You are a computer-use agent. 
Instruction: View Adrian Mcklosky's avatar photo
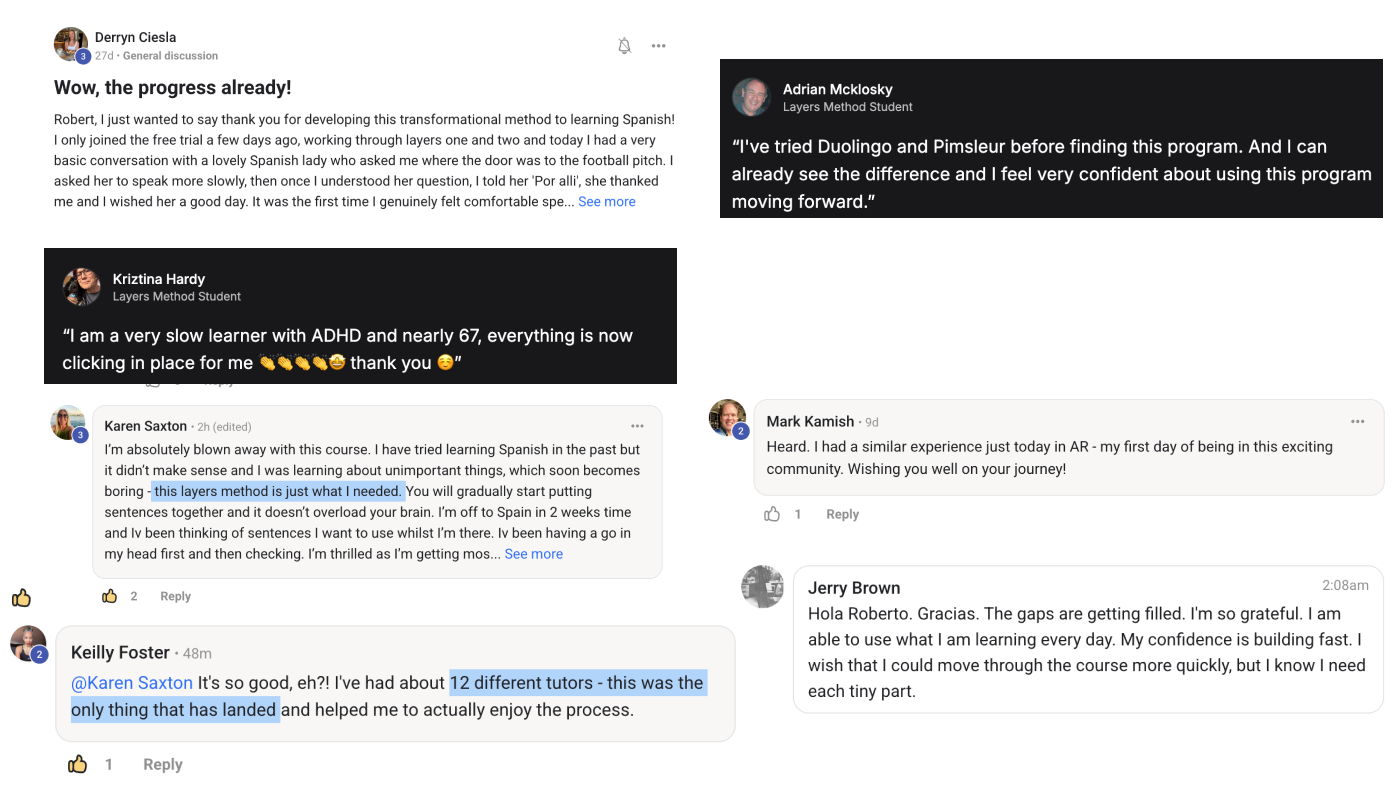click(751, 97)
